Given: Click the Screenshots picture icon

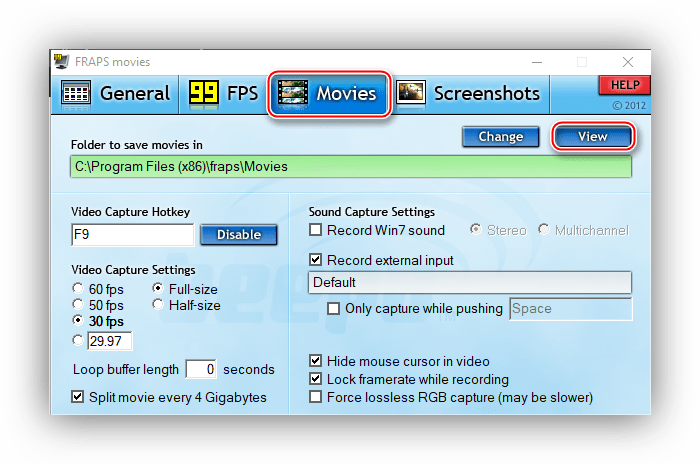Looking at the screenshot, I should point(411,92).
